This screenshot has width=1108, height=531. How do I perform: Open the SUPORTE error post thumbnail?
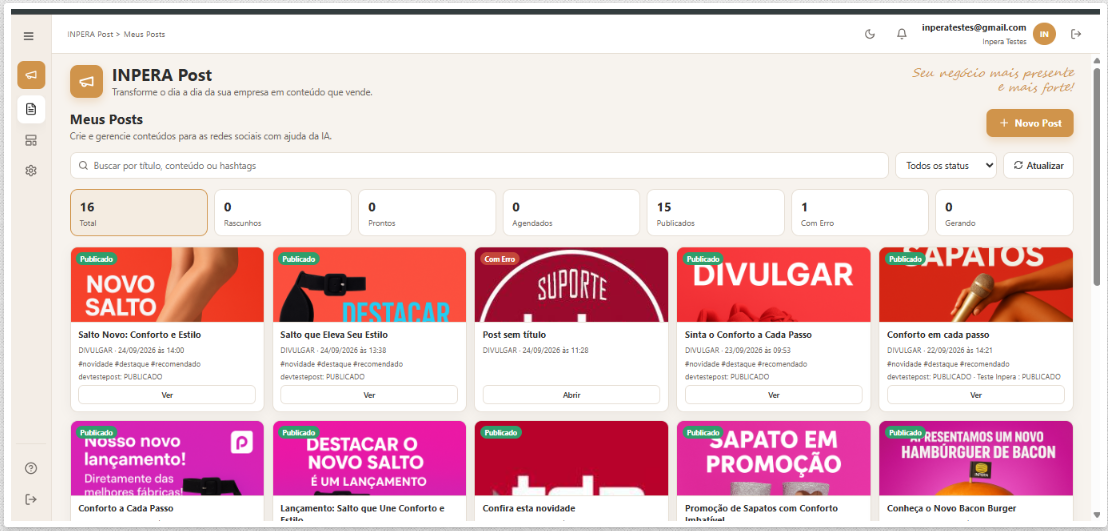pyautogui.click(x=572, y=285)
